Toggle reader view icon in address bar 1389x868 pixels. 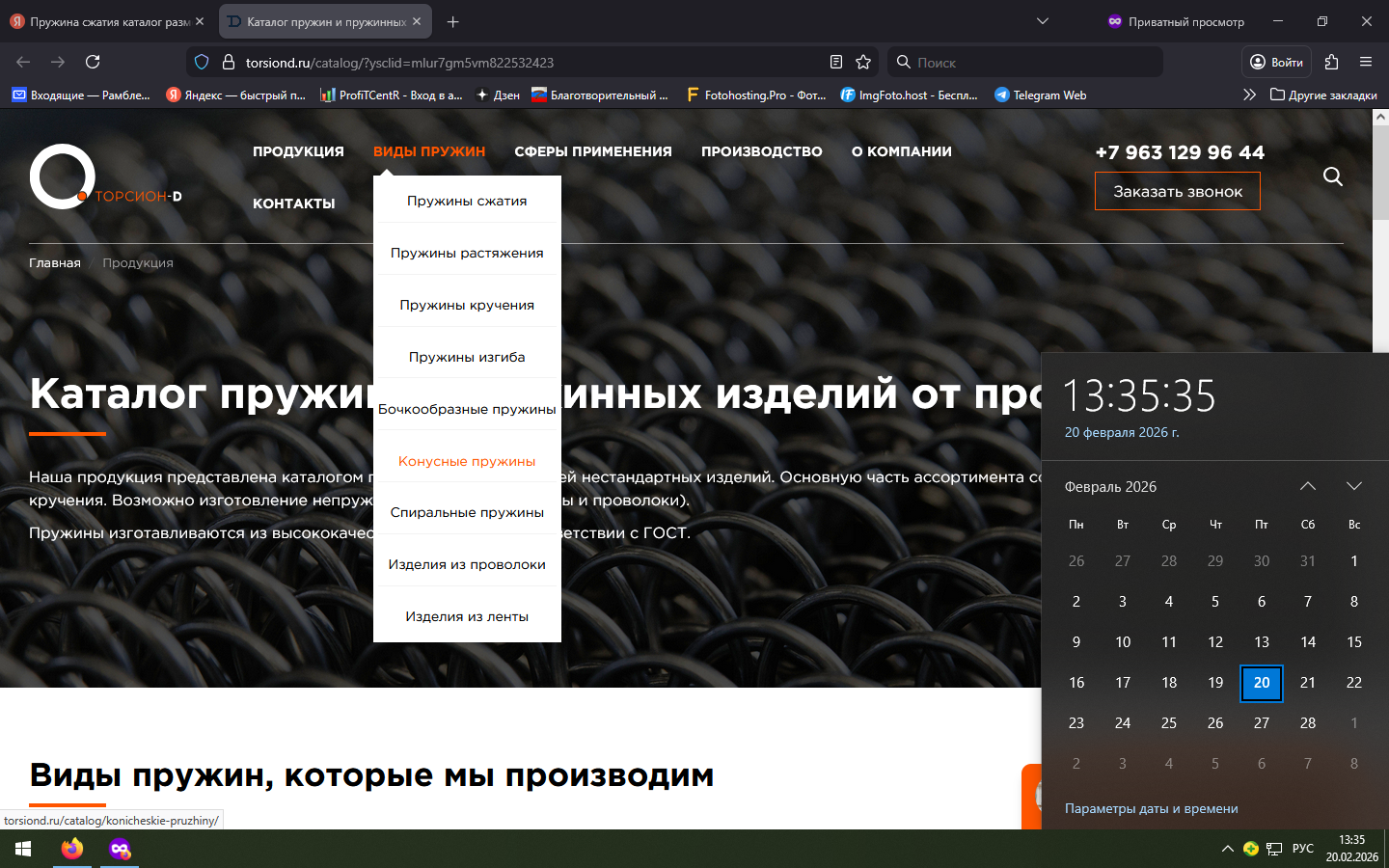click(836, 62)
